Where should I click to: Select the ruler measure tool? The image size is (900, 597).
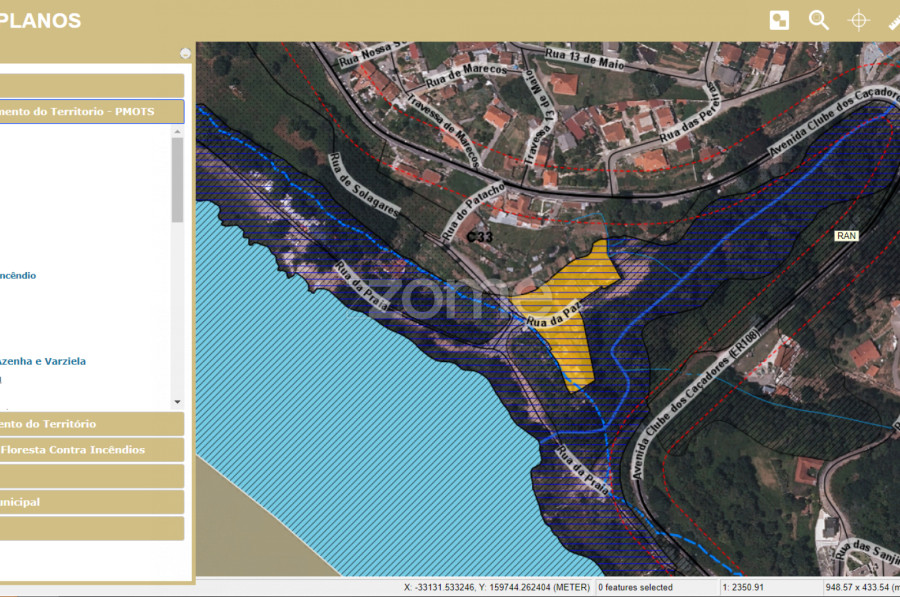click(892, 20)
